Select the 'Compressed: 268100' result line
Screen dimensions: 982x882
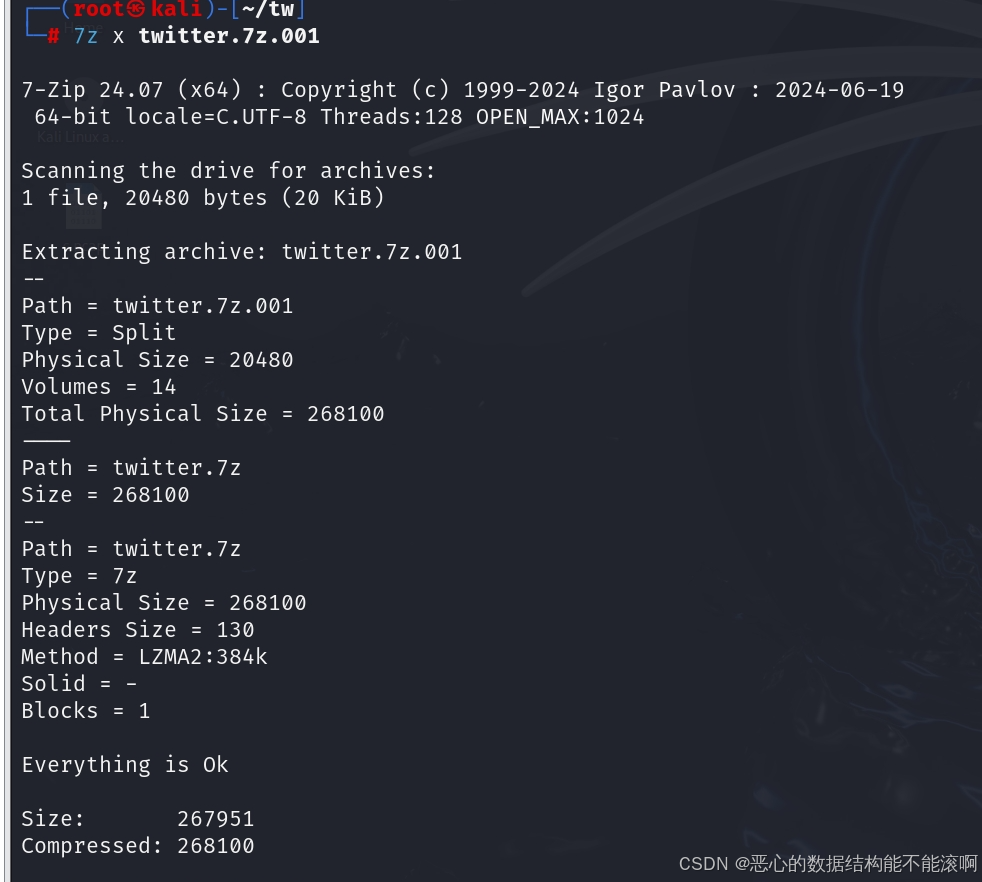click(138, 846)
